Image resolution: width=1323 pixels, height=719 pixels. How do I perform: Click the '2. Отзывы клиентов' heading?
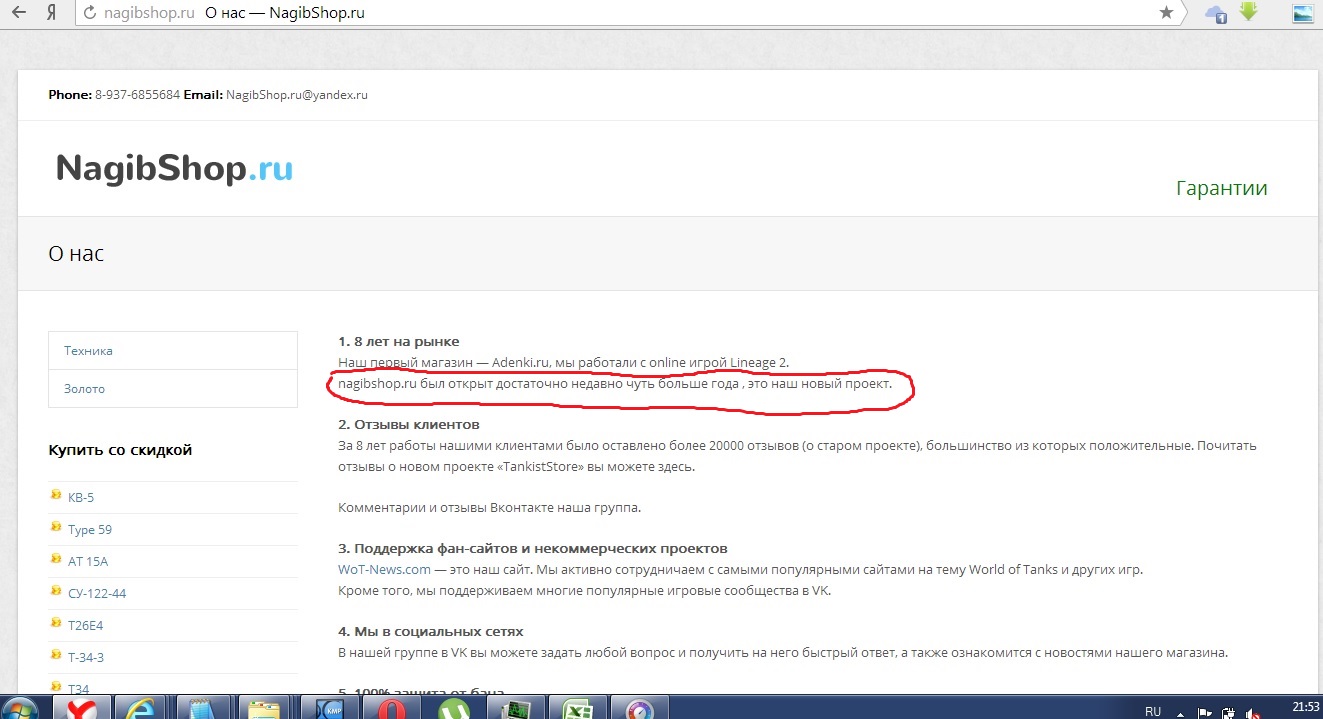pyautogui.click(x=408, y=425)
